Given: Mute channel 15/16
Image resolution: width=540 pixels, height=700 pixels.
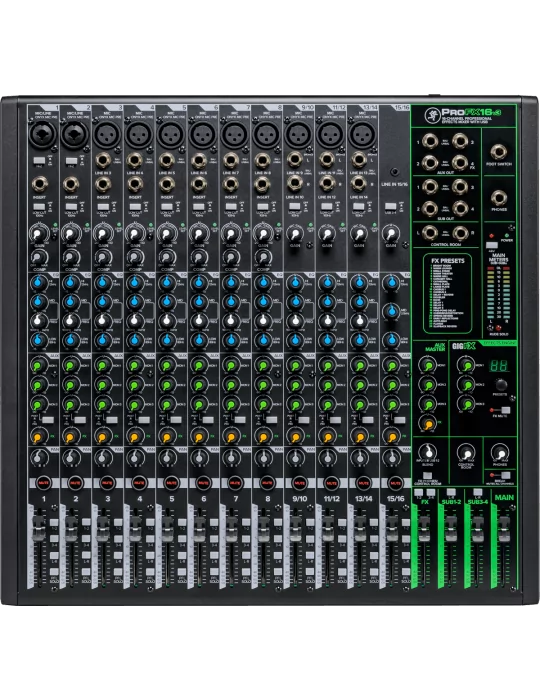Looking at the screenshot, I should 395,483.
